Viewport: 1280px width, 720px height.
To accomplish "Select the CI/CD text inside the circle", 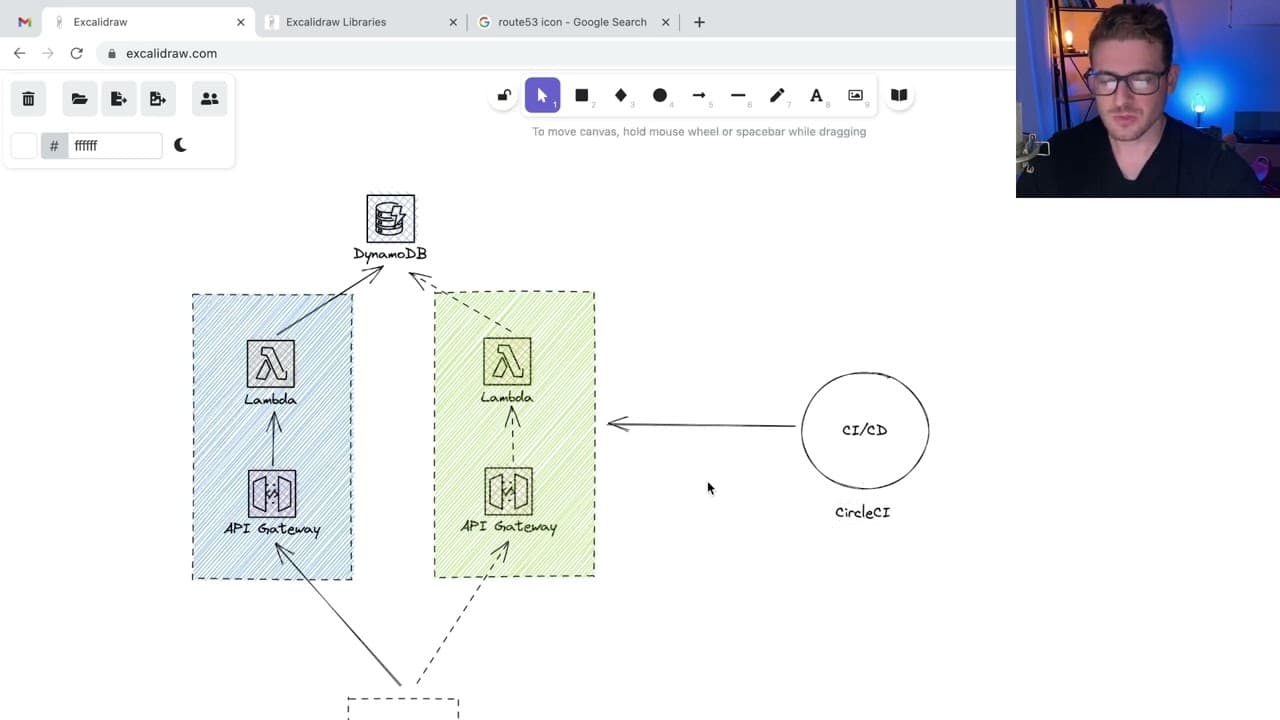I will click(x=865, y=430).
